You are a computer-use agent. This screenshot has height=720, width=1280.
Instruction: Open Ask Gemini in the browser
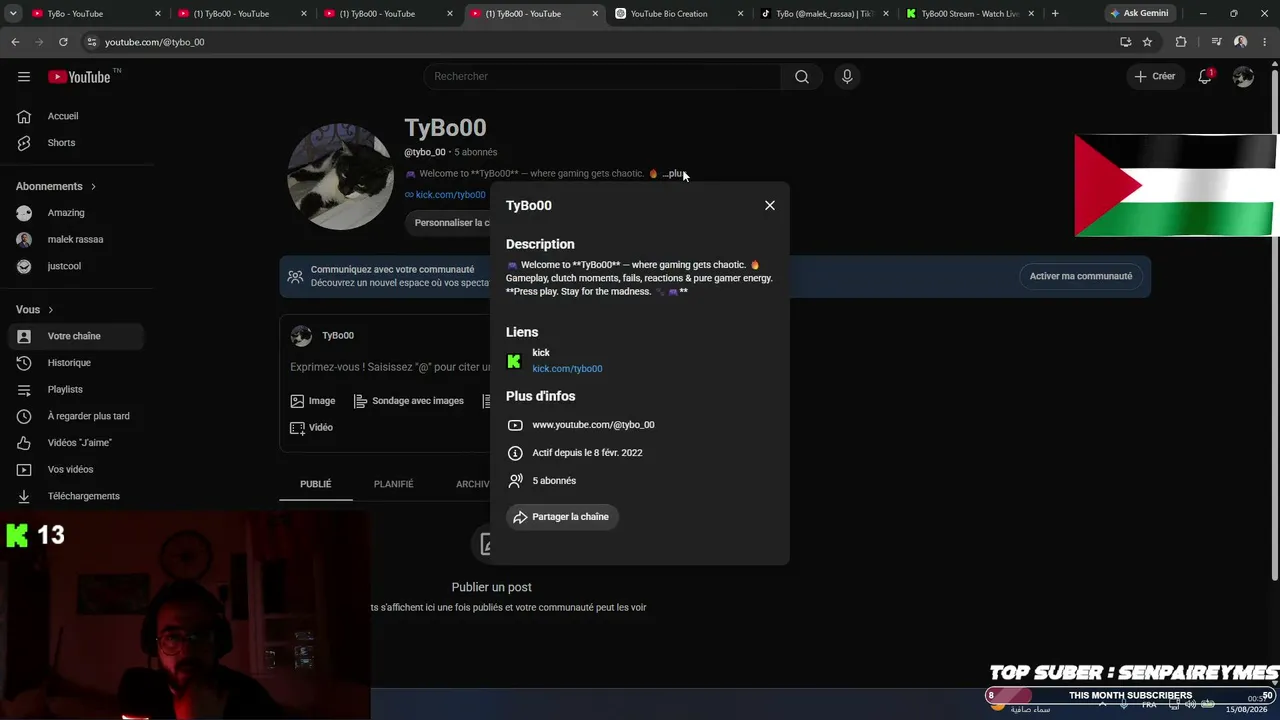coord(1140,14)
